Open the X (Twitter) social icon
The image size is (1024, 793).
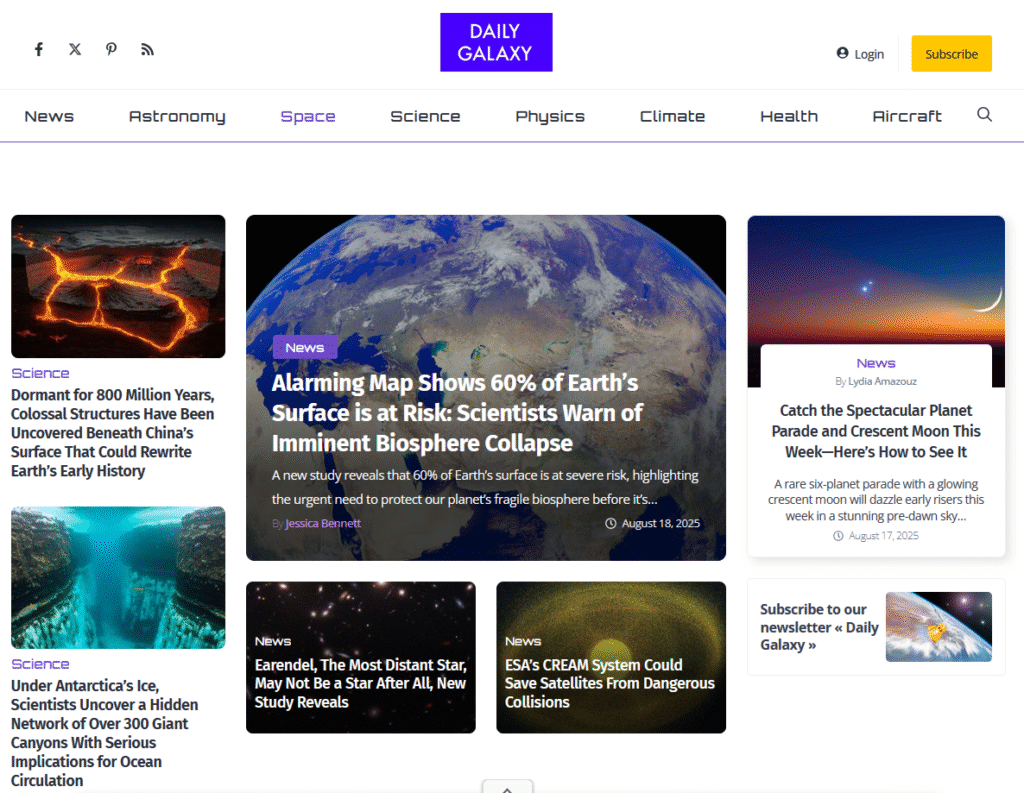[75, 50]
